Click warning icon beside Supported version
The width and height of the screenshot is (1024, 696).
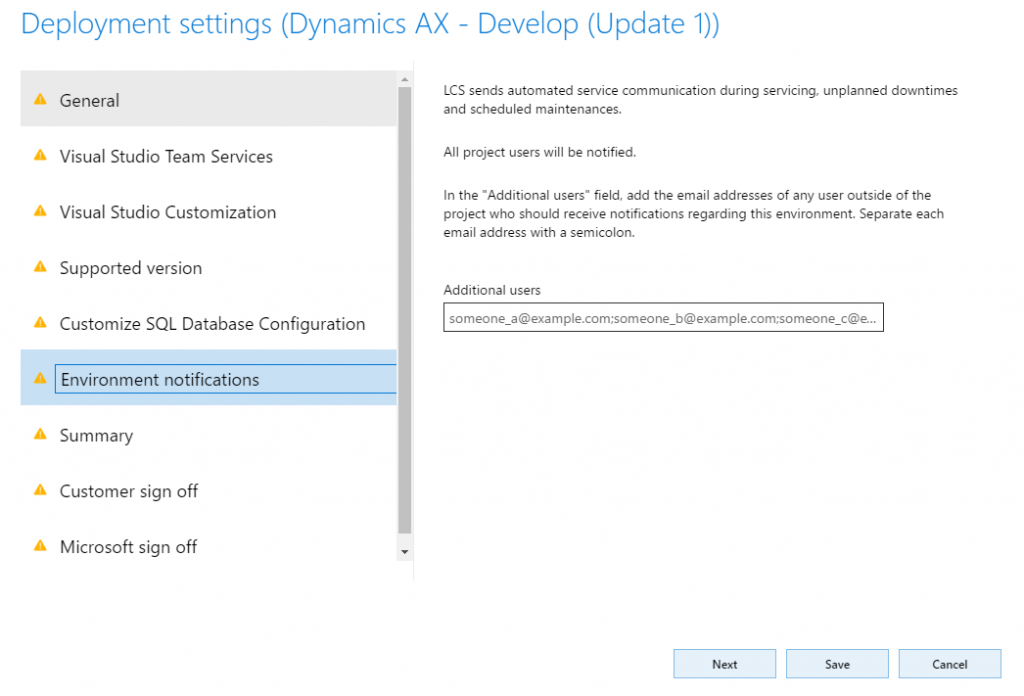(40, 267)
